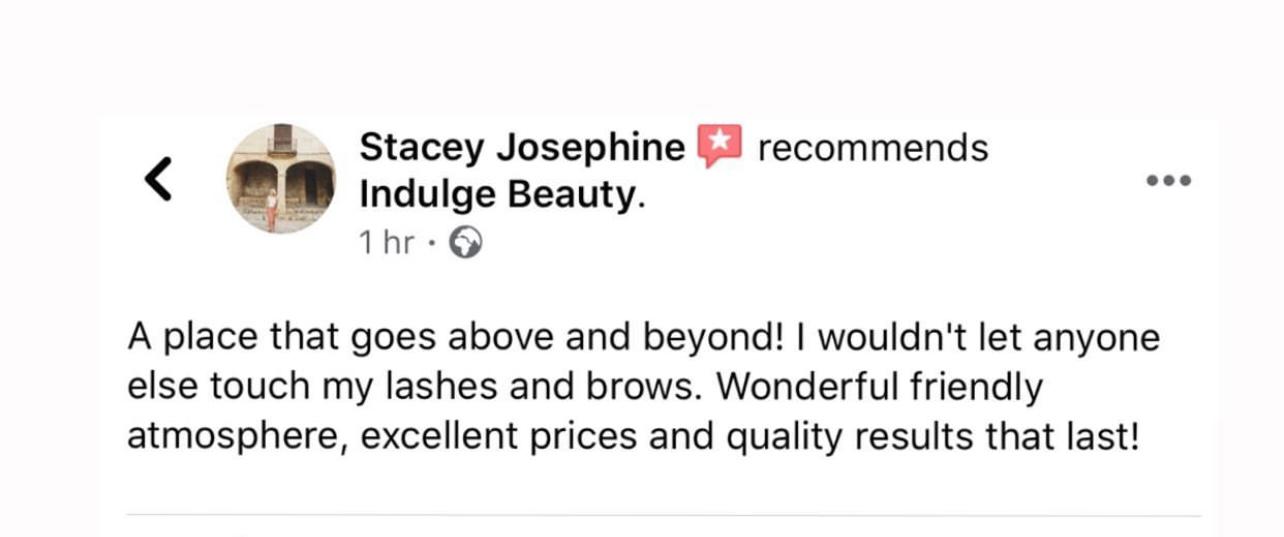Click the word "recommends" in the header
The height and width of the screenshot is (537, 1284).
click(x=872, y=148)
